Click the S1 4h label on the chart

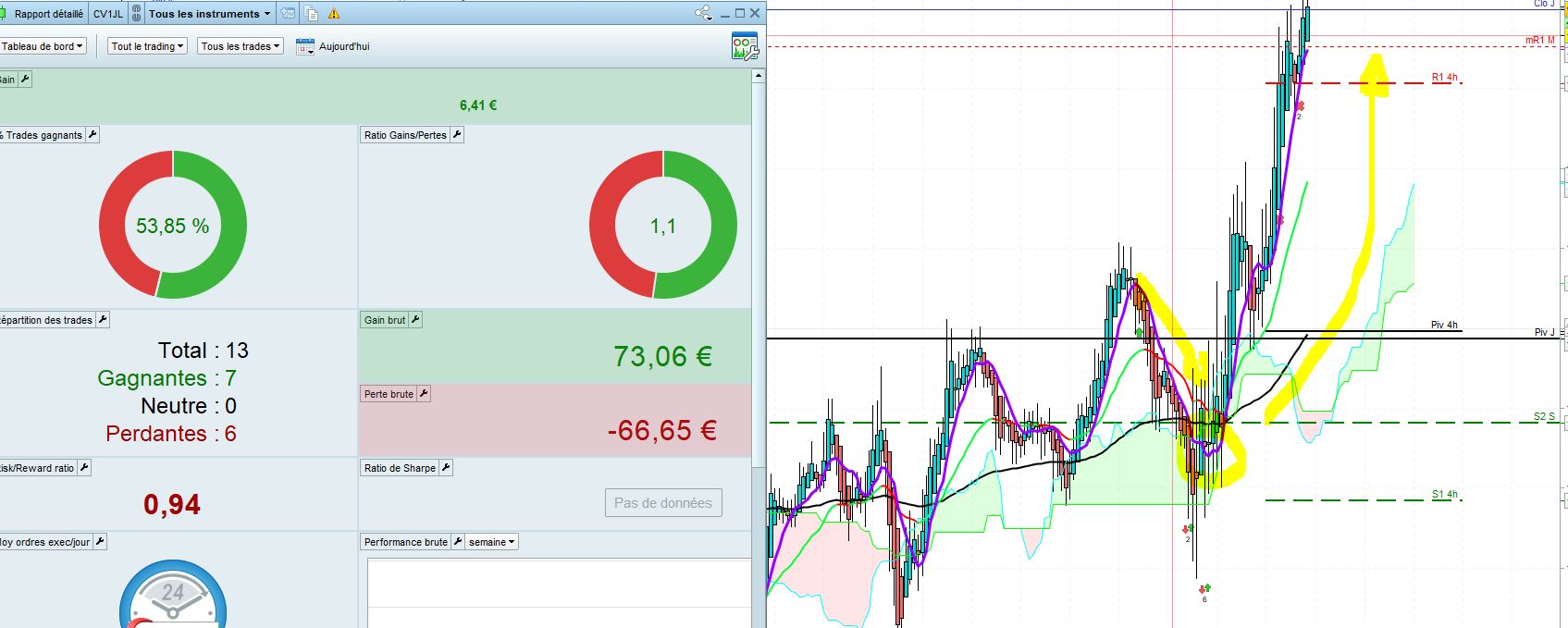[x=1445, y=494]
